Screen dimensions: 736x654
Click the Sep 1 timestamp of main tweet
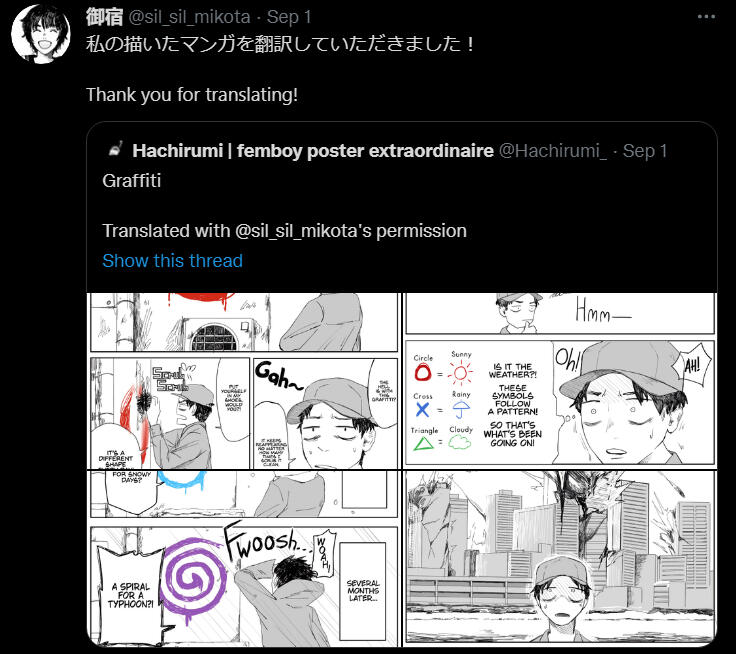[x=289, y=17]
